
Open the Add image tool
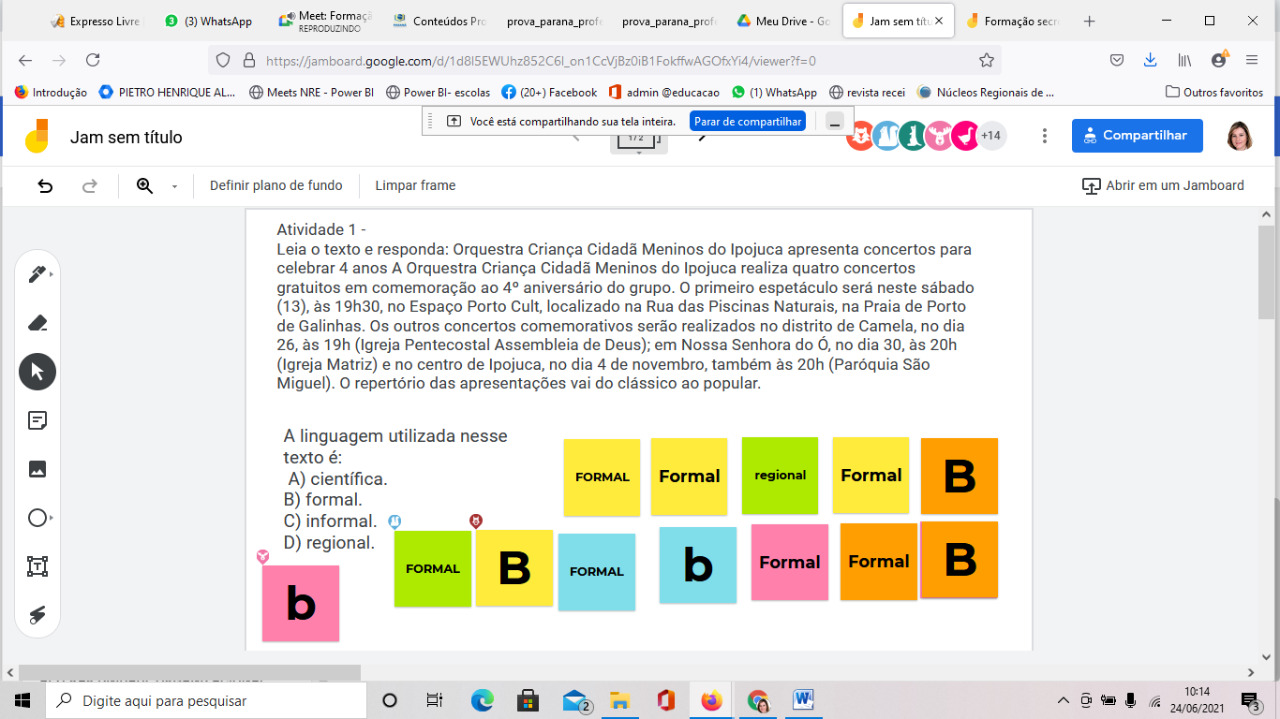pyautogui.click(x=38, y=469)
